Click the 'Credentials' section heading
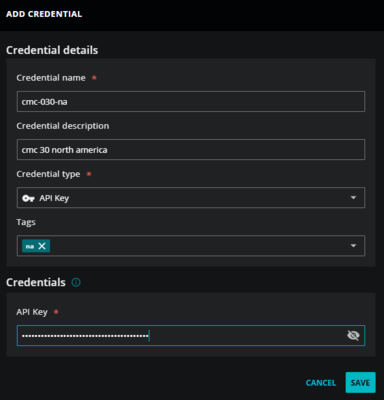This screenshot has height=400, width=384. tap(36, 282)
